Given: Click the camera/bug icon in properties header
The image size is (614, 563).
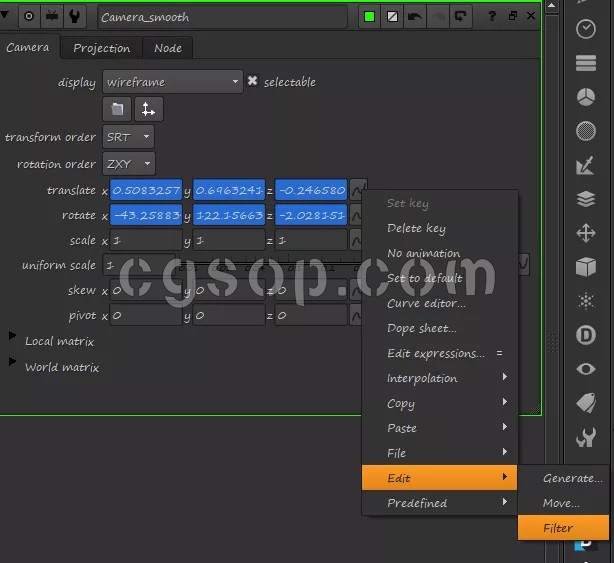Looking at the screenshot, I should 52,16.
